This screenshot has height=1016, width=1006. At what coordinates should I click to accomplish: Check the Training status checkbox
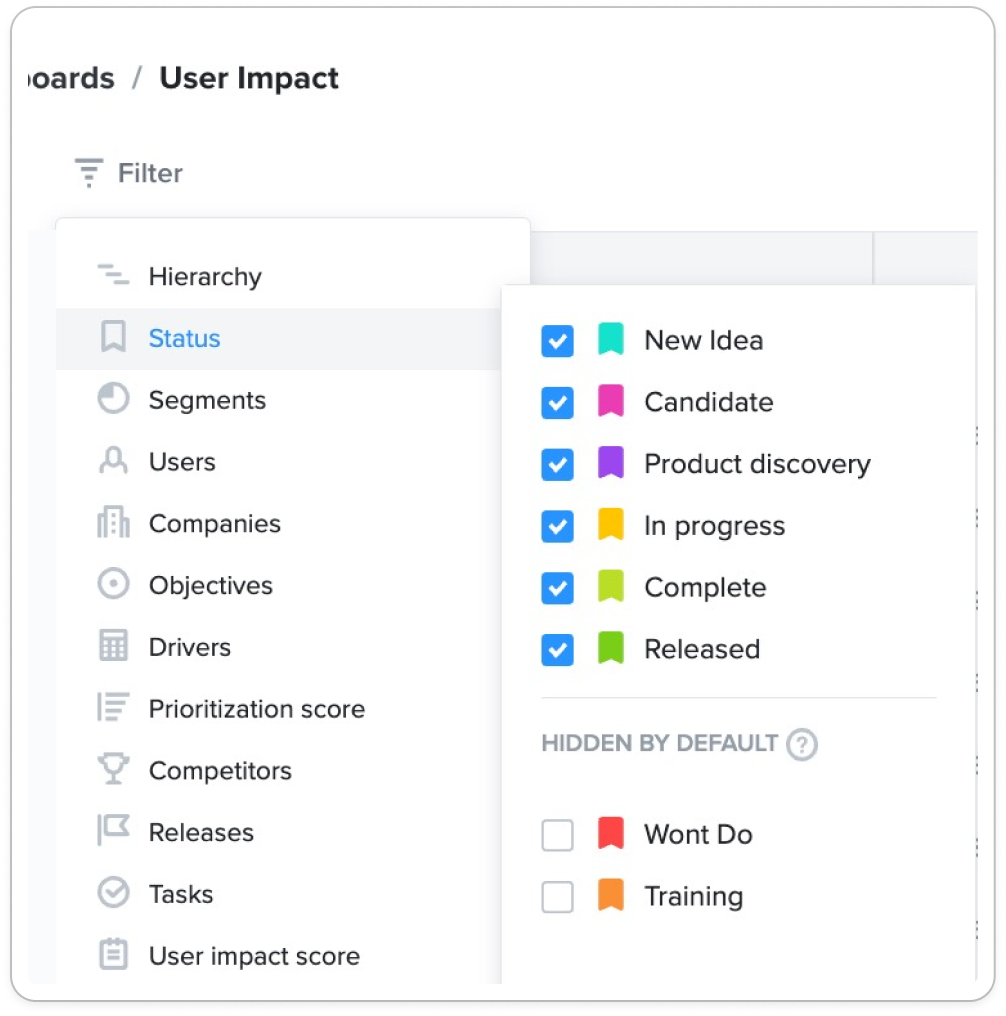click(557, 897)
